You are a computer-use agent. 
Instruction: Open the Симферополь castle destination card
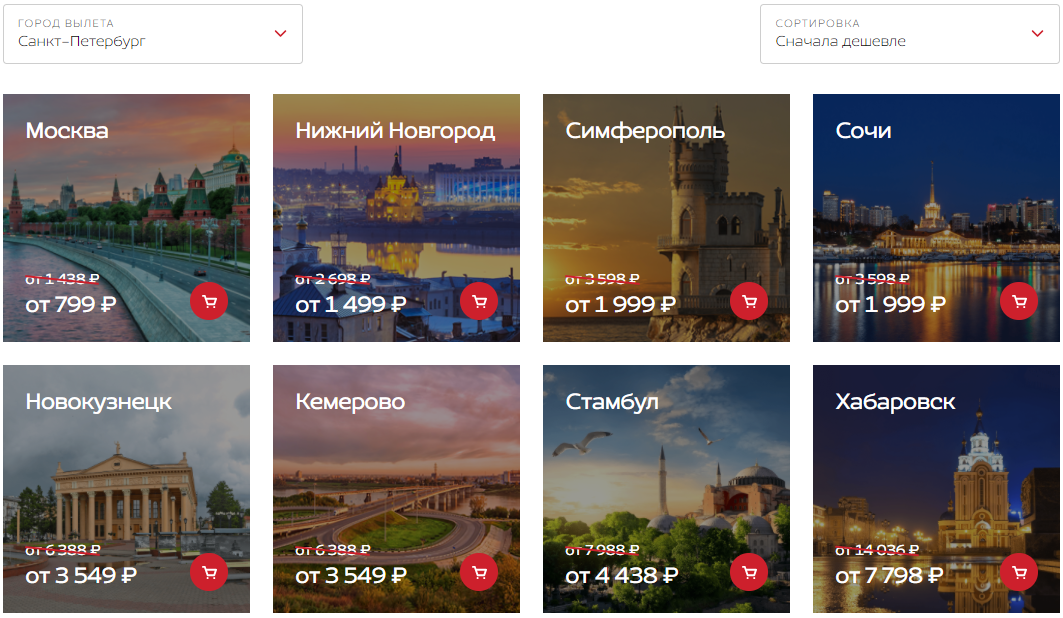tap(666, 218)
